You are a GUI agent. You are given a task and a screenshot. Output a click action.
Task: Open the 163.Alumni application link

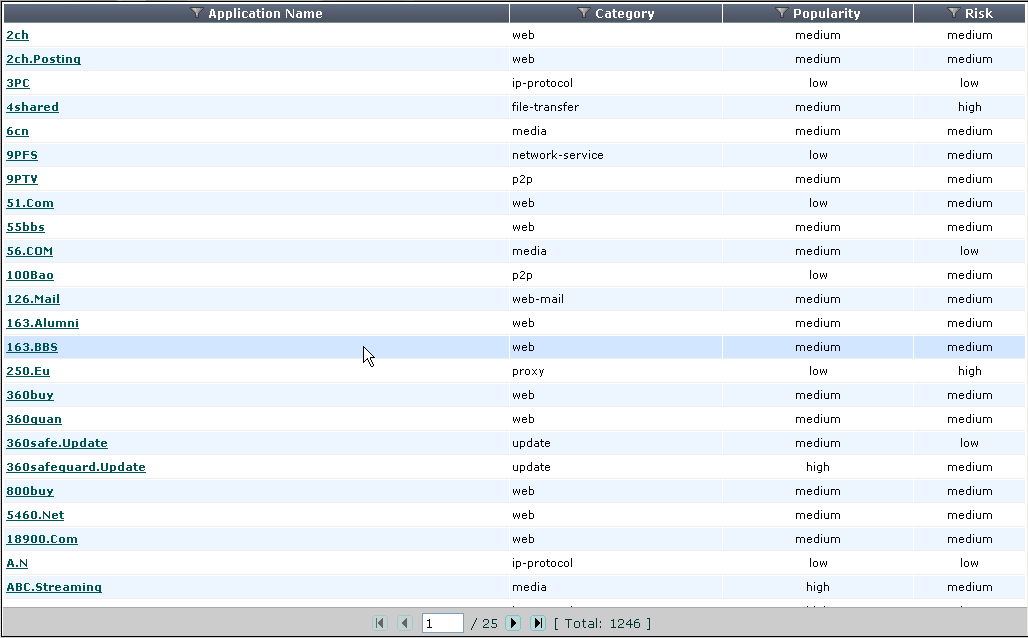[x=43, y=323]
